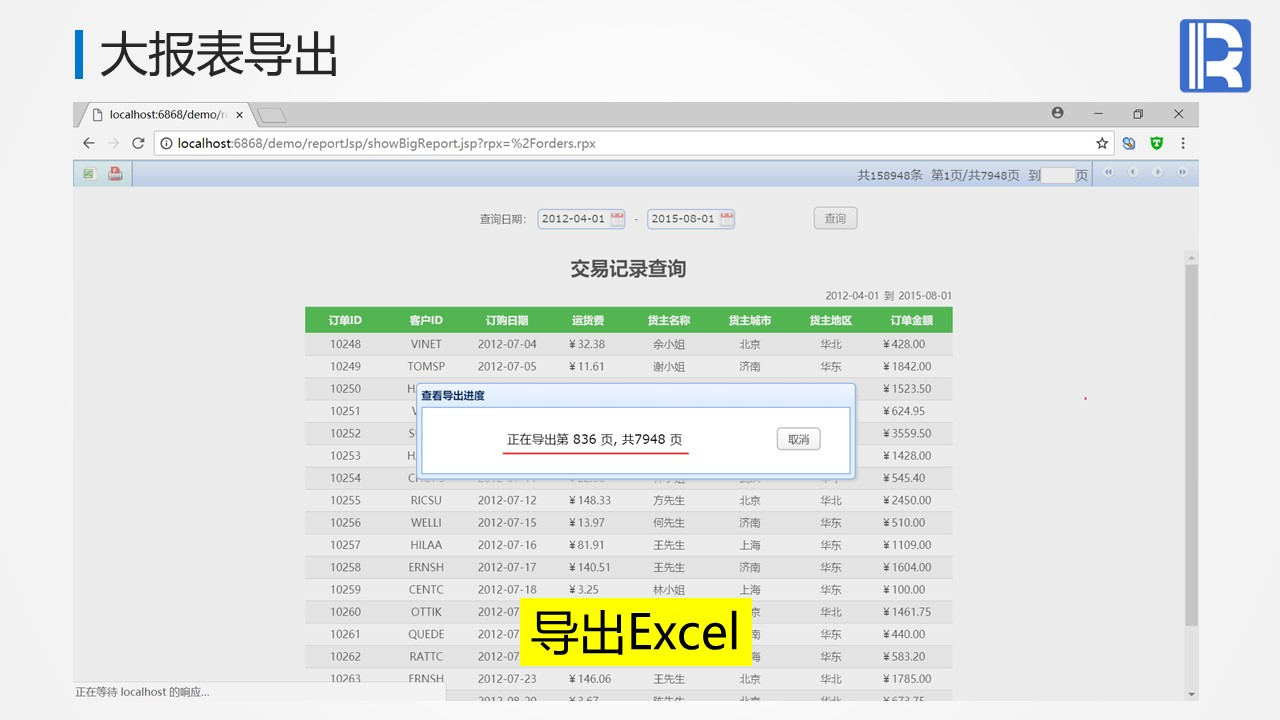Select the localhost:6868 browser tab

pyautogui.click(x=165, y=114)
